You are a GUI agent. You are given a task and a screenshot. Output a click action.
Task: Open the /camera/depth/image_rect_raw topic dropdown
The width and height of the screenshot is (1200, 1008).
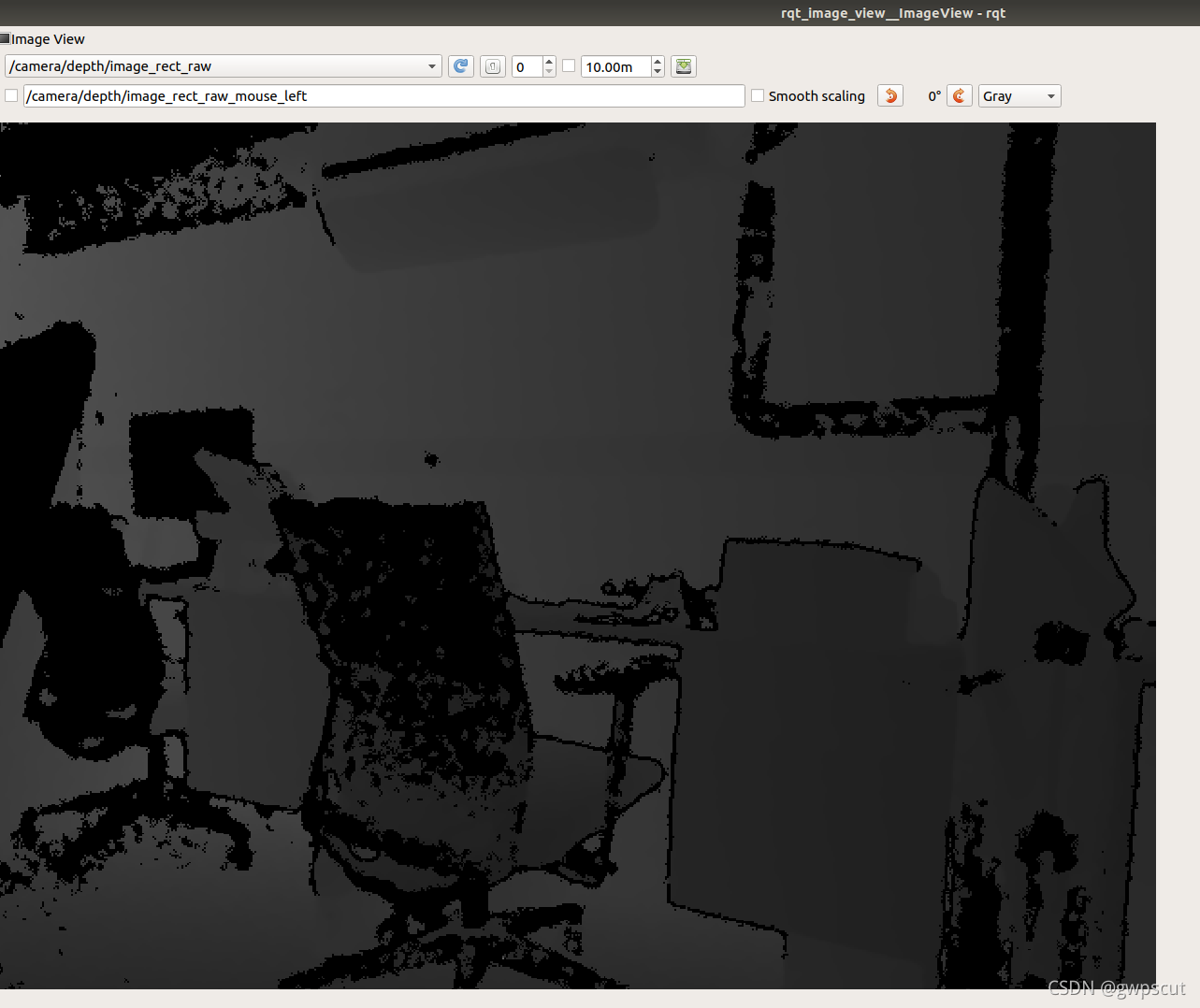(x=224, y=66)
